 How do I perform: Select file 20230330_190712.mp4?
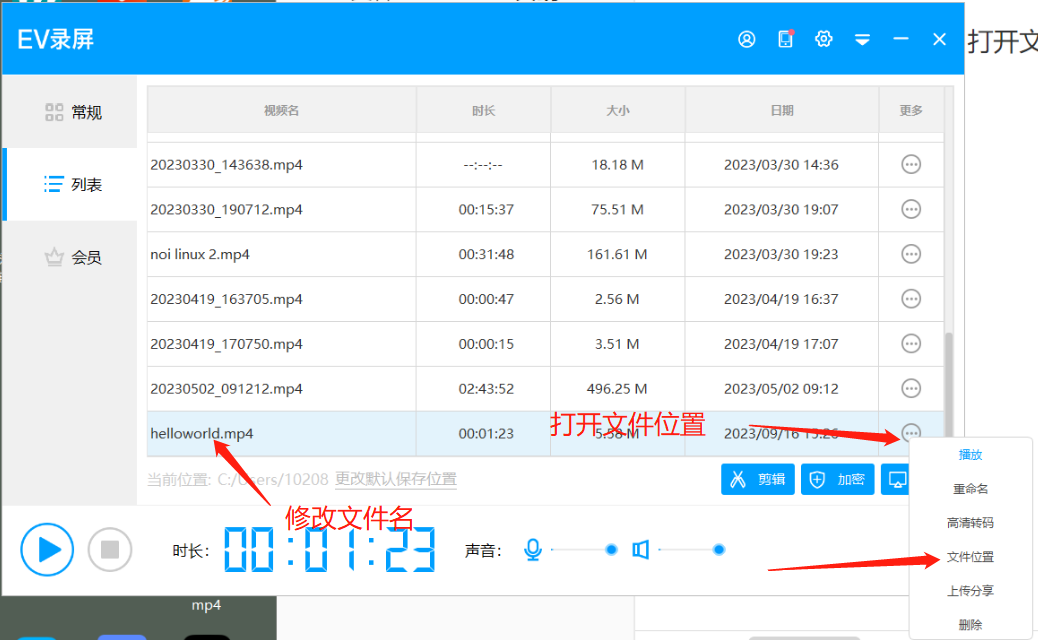click(226, 210)
